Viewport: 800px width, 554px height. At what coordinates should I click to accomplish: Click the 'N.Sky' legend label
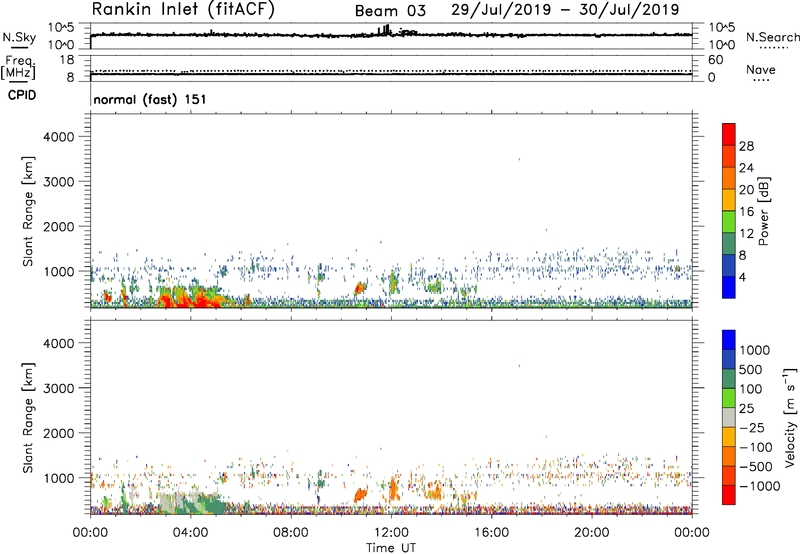[19, 37]
